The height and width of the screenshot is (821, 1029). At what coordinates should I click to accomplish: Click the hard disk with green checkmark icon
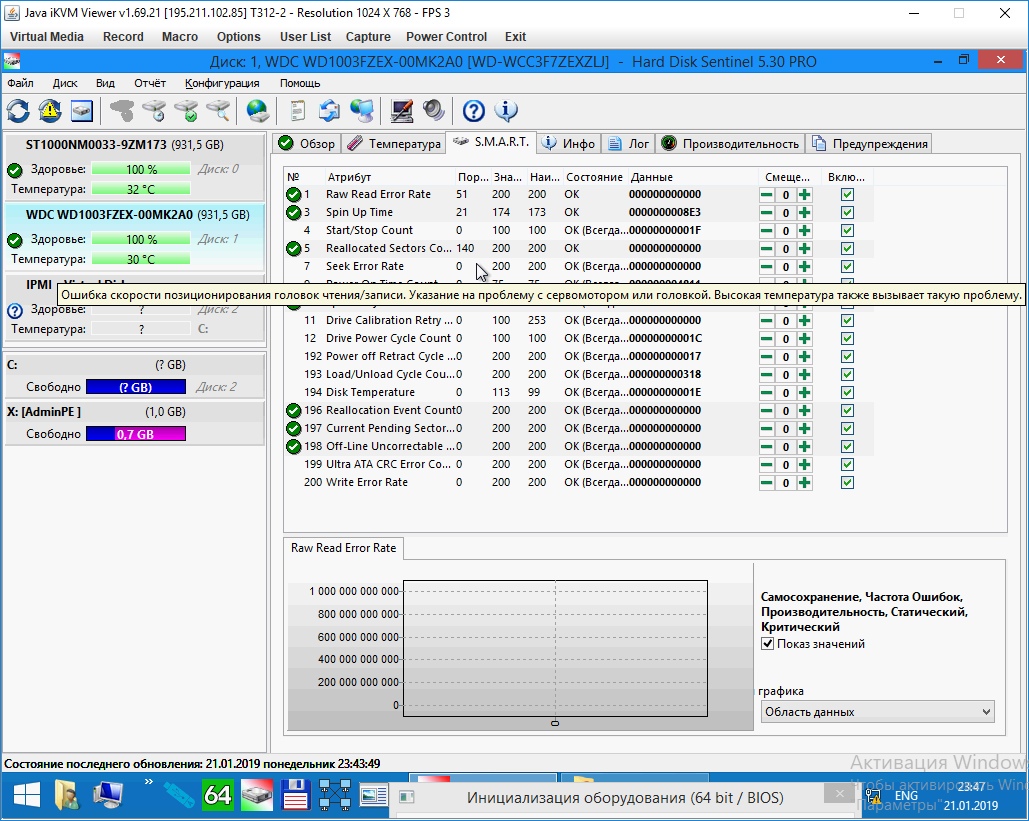pyautogui.click(x=186, y=111)
